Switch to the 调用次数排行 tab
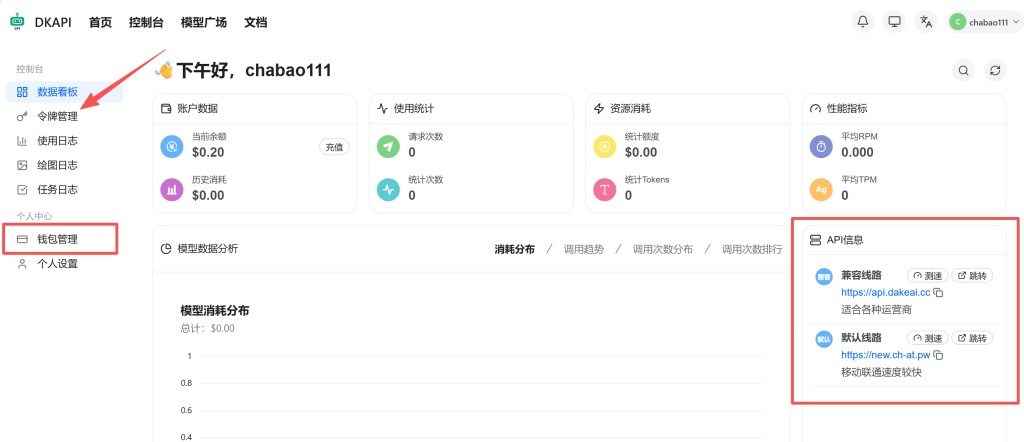 click(752, 249)
